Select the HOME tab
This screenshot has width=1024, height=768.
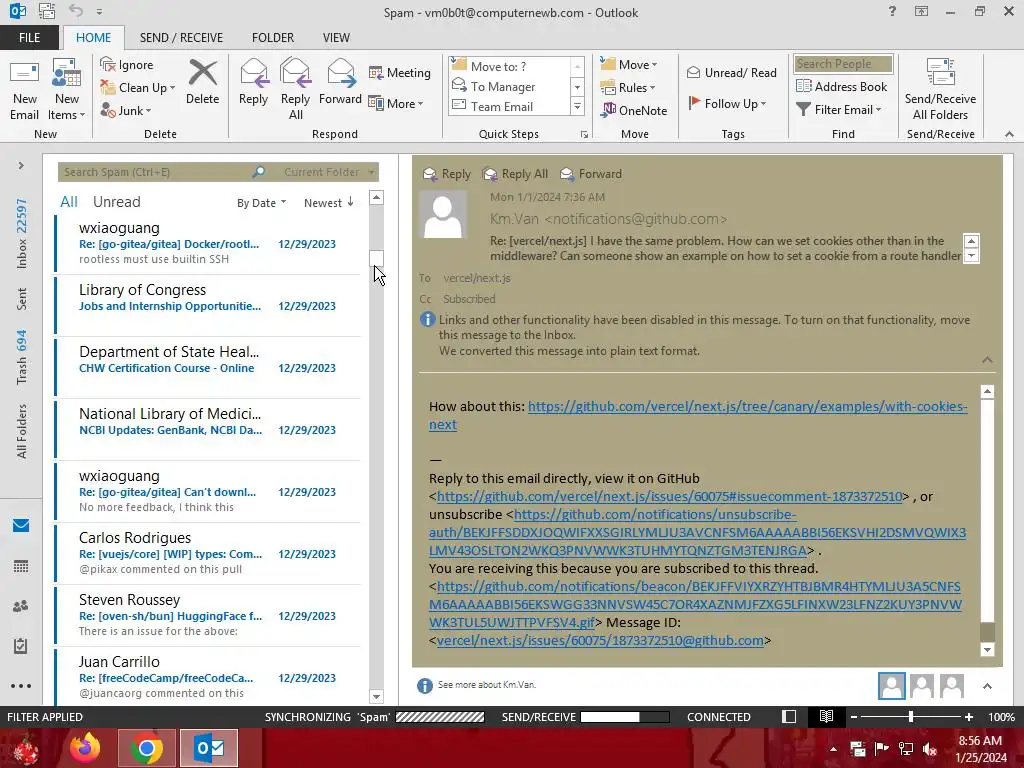pos(93,38)
